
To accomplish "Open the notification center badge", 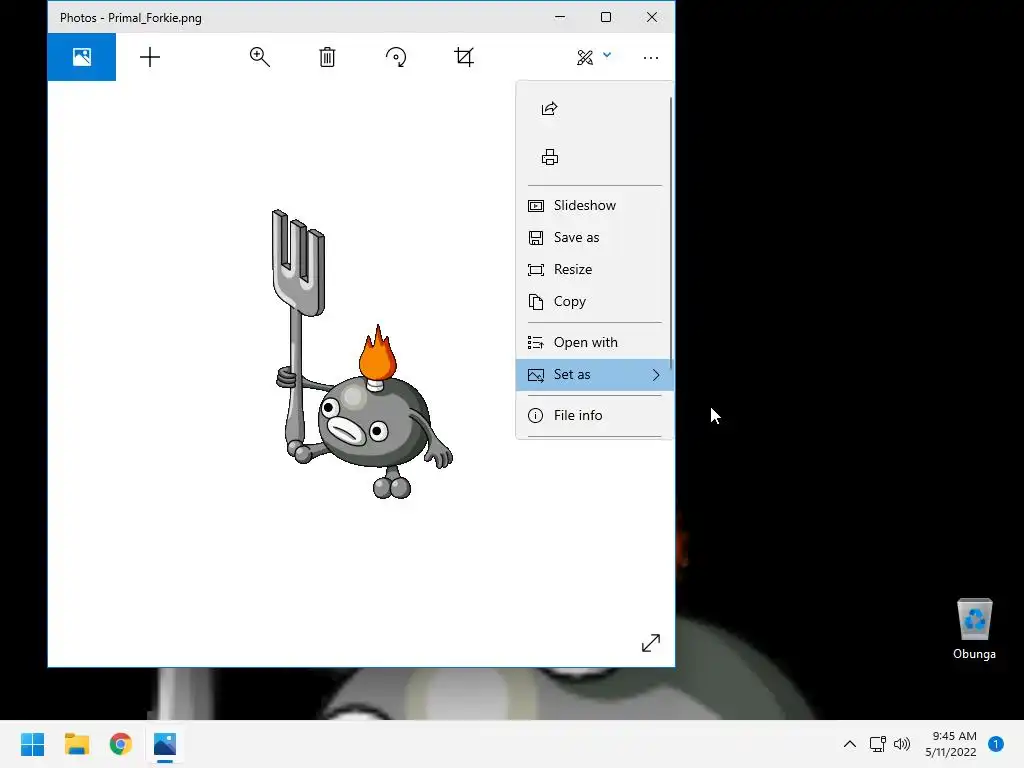I will point(996,744).
